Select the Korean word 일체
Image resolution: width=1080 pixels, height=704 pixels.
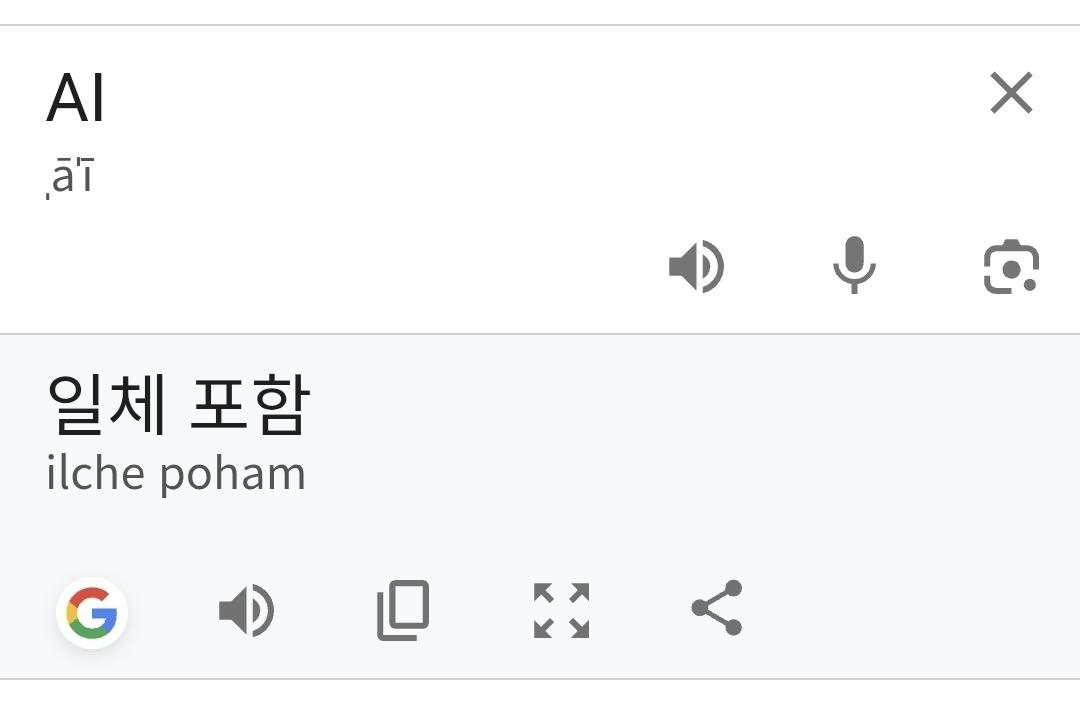(x=106, y=405)
